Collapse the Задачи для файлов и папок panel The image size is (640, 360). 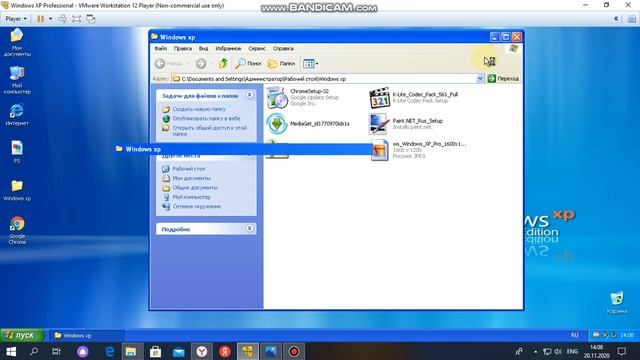click(x=249, y=95)
